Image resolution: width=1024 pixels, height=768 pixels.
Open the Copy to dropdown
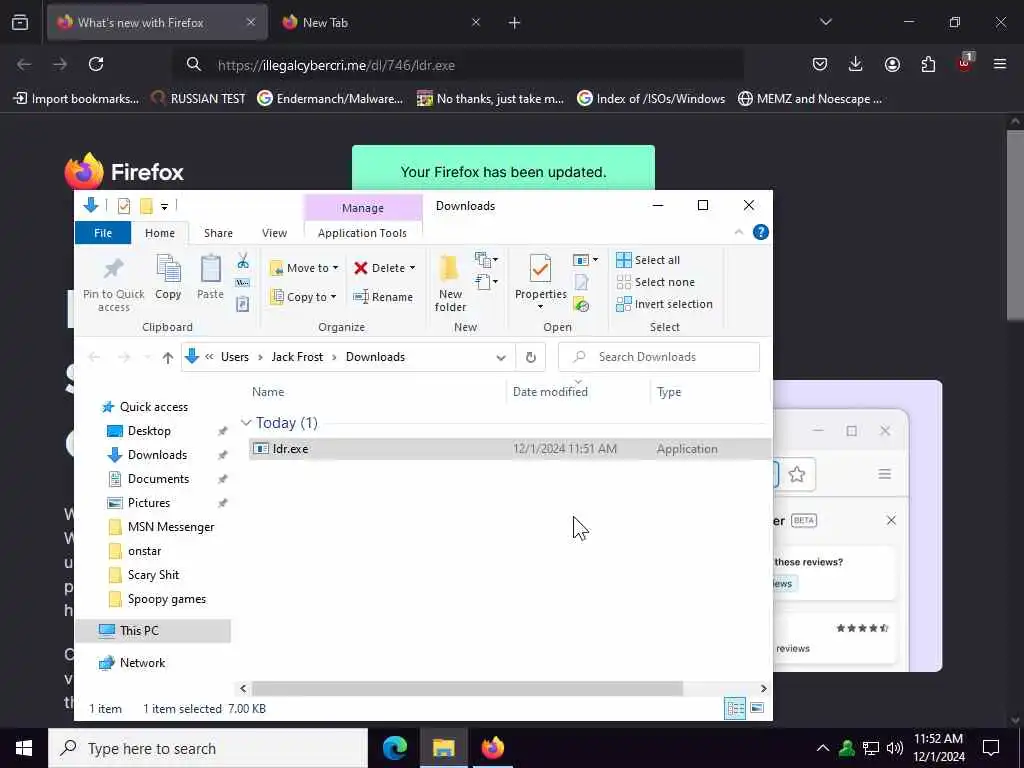tap(304, 296)
